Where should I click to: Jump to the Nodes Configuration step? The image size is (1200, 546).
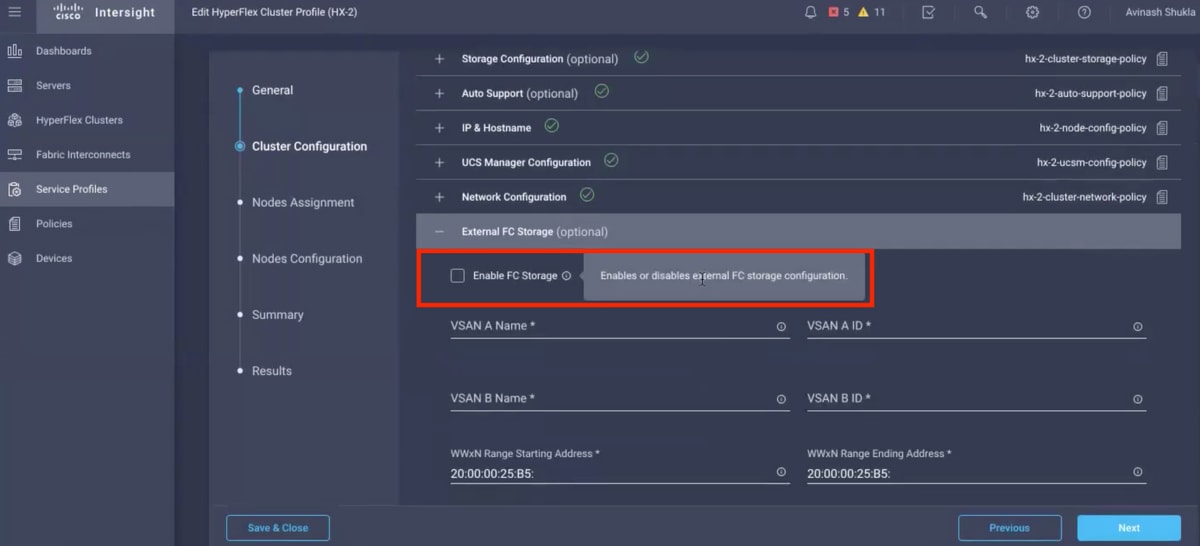point(307,258)
